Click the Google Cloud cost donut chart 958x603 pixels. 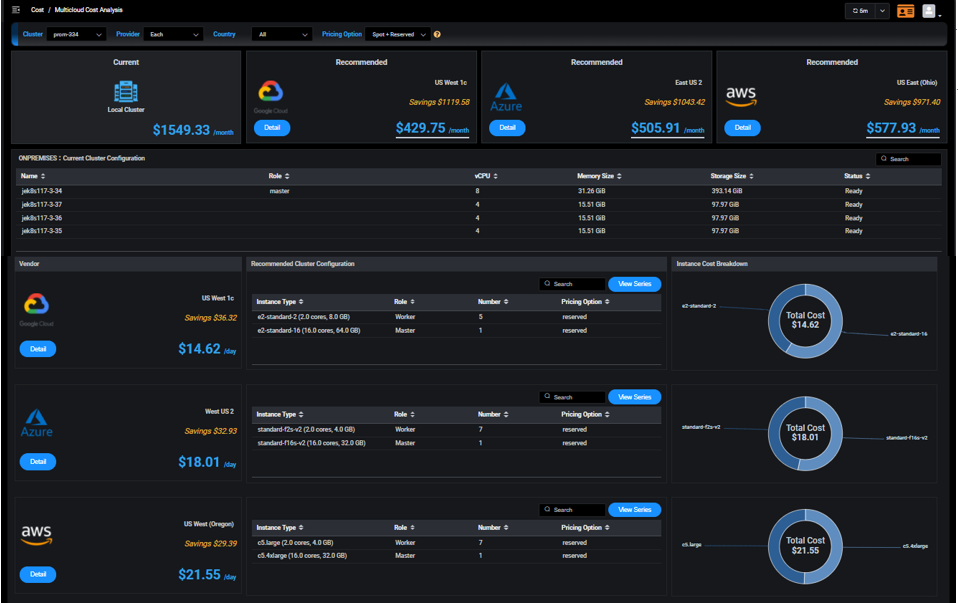[805, 321]
